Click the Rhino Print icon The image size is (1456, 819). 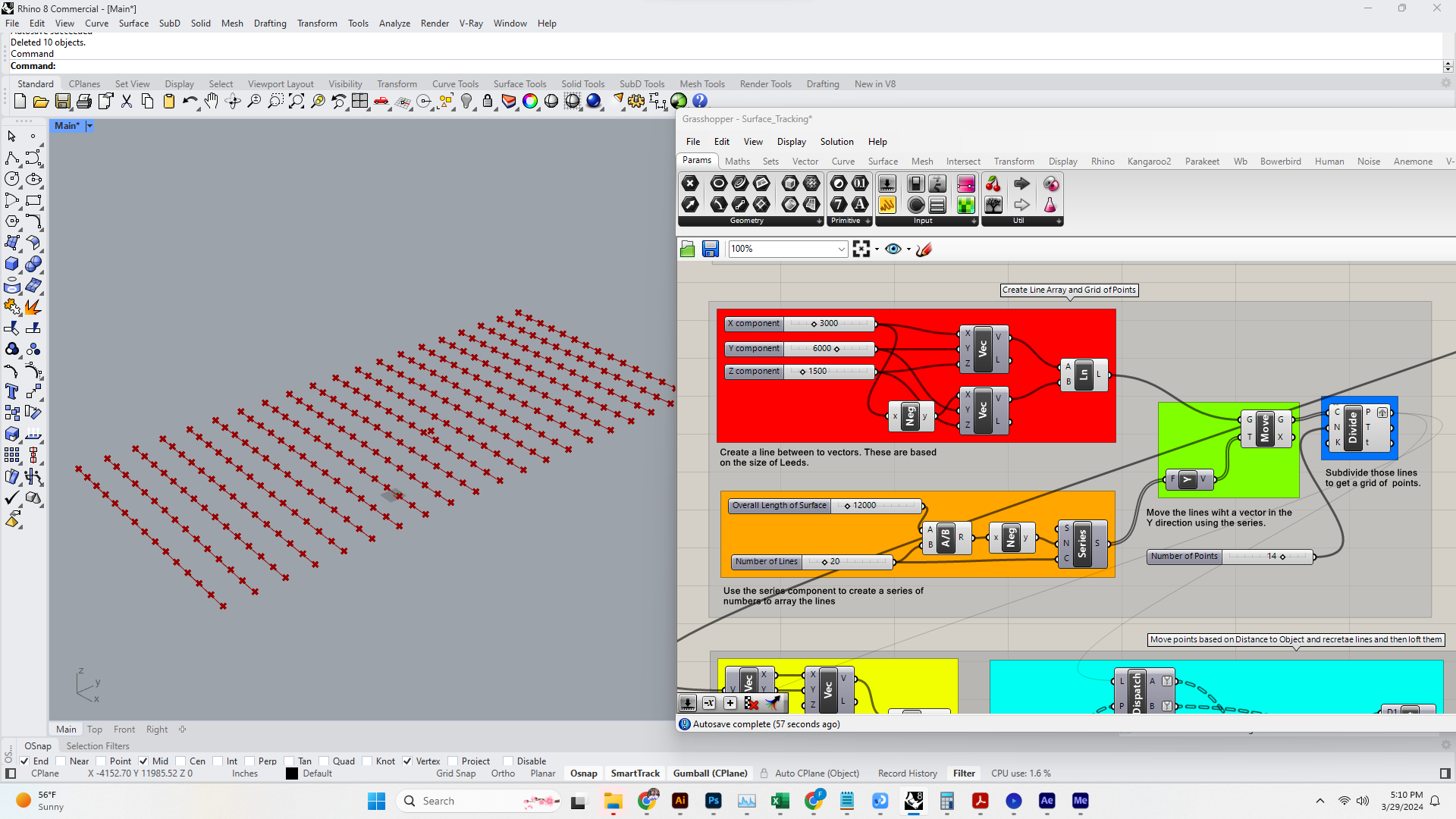84,101
